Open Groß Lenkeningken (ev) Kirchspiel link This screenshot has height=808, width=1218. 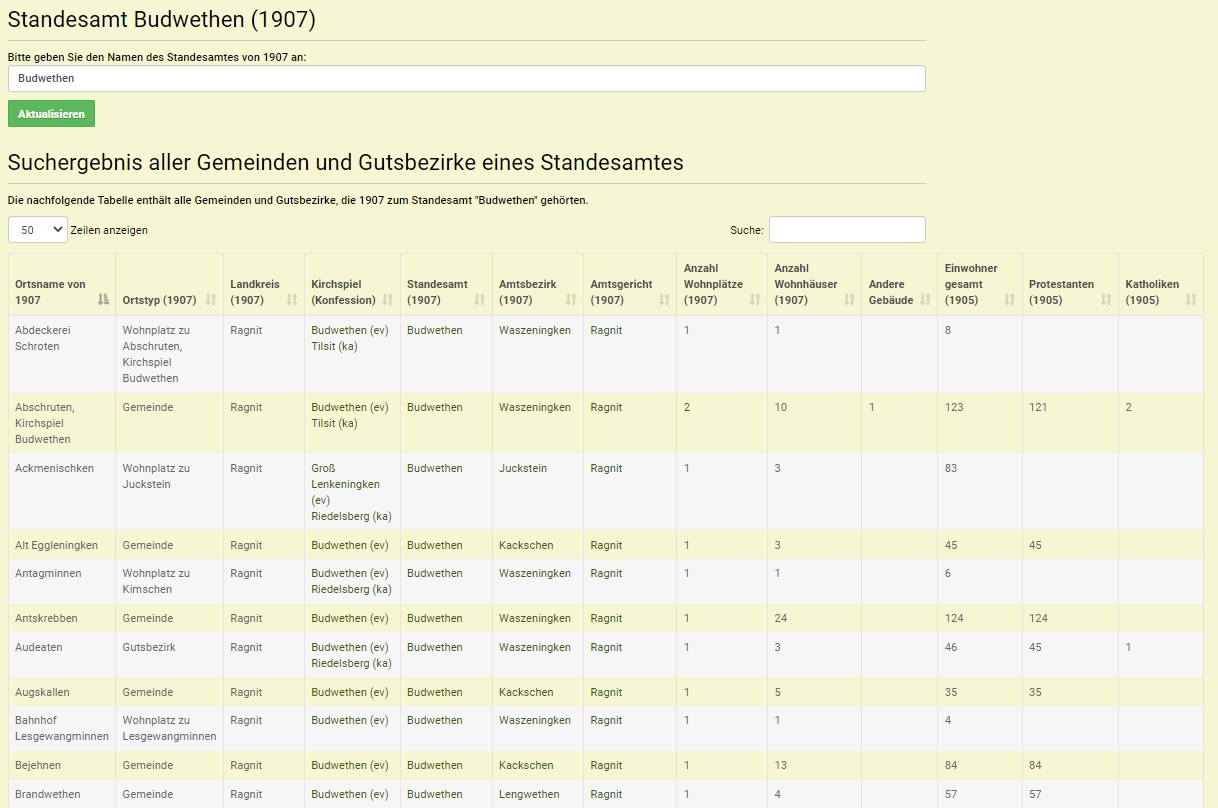(x=346, y=484)
